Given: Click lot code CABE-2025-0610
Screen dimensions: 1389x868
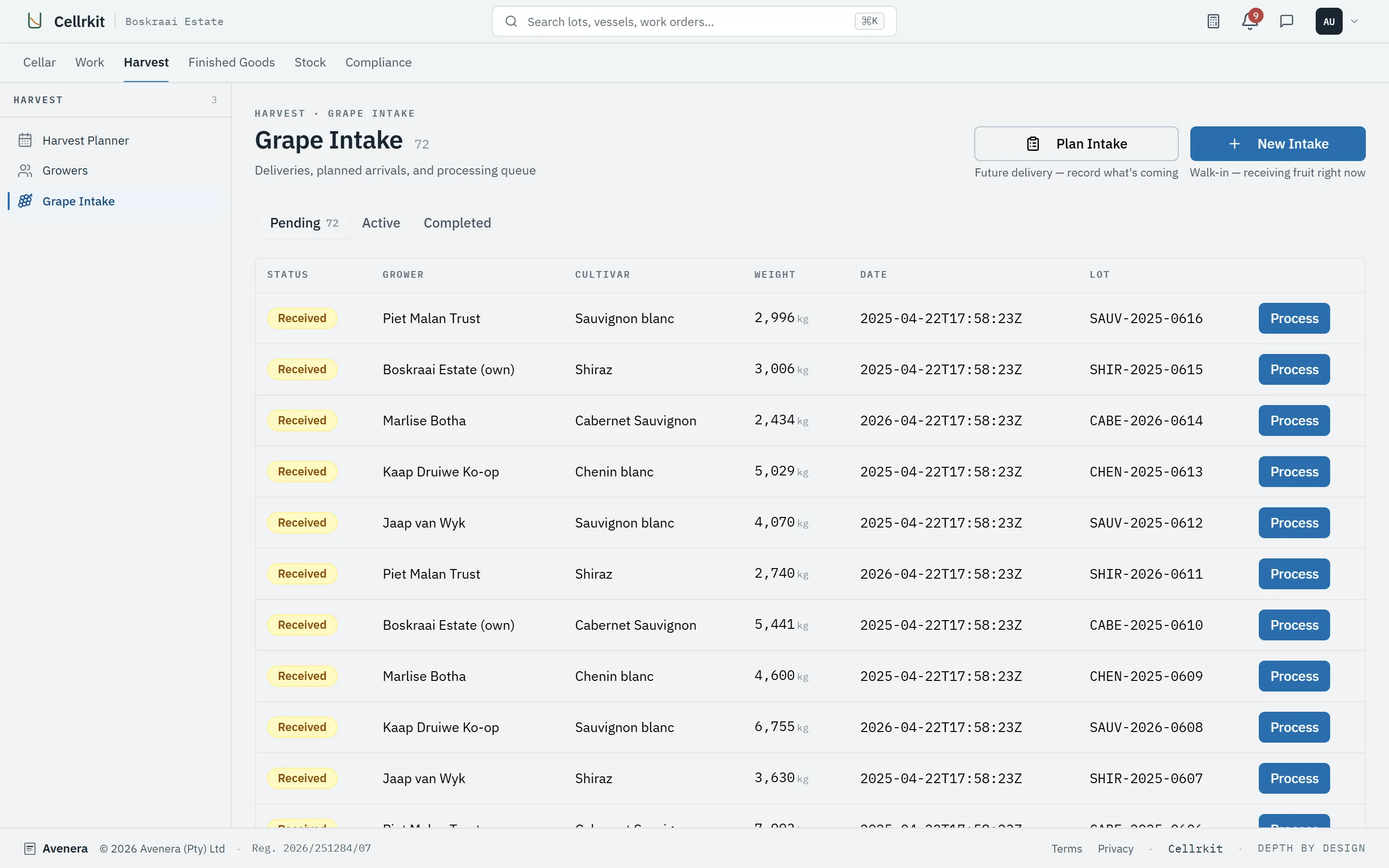Looking at the screenshot, I should [1145, 624].
